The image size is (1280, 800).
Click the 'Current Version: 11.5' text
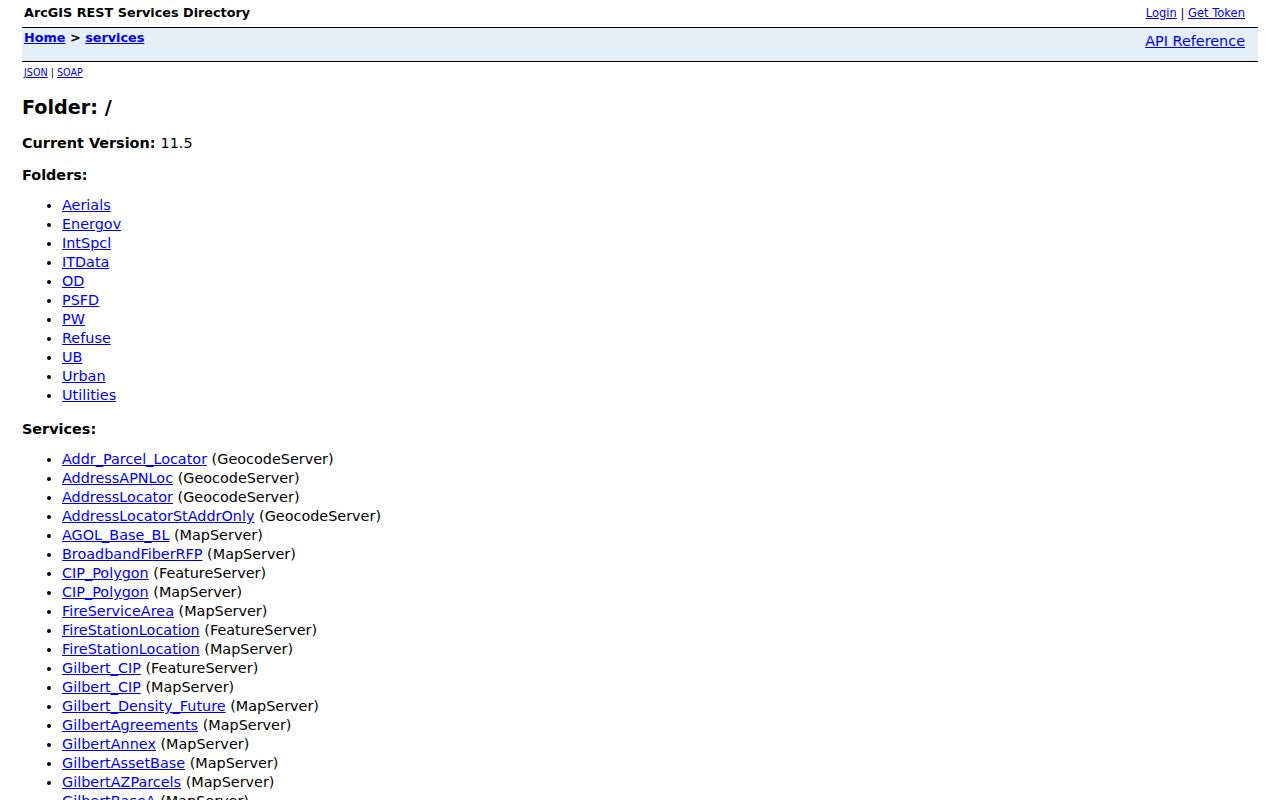(107, 143)
